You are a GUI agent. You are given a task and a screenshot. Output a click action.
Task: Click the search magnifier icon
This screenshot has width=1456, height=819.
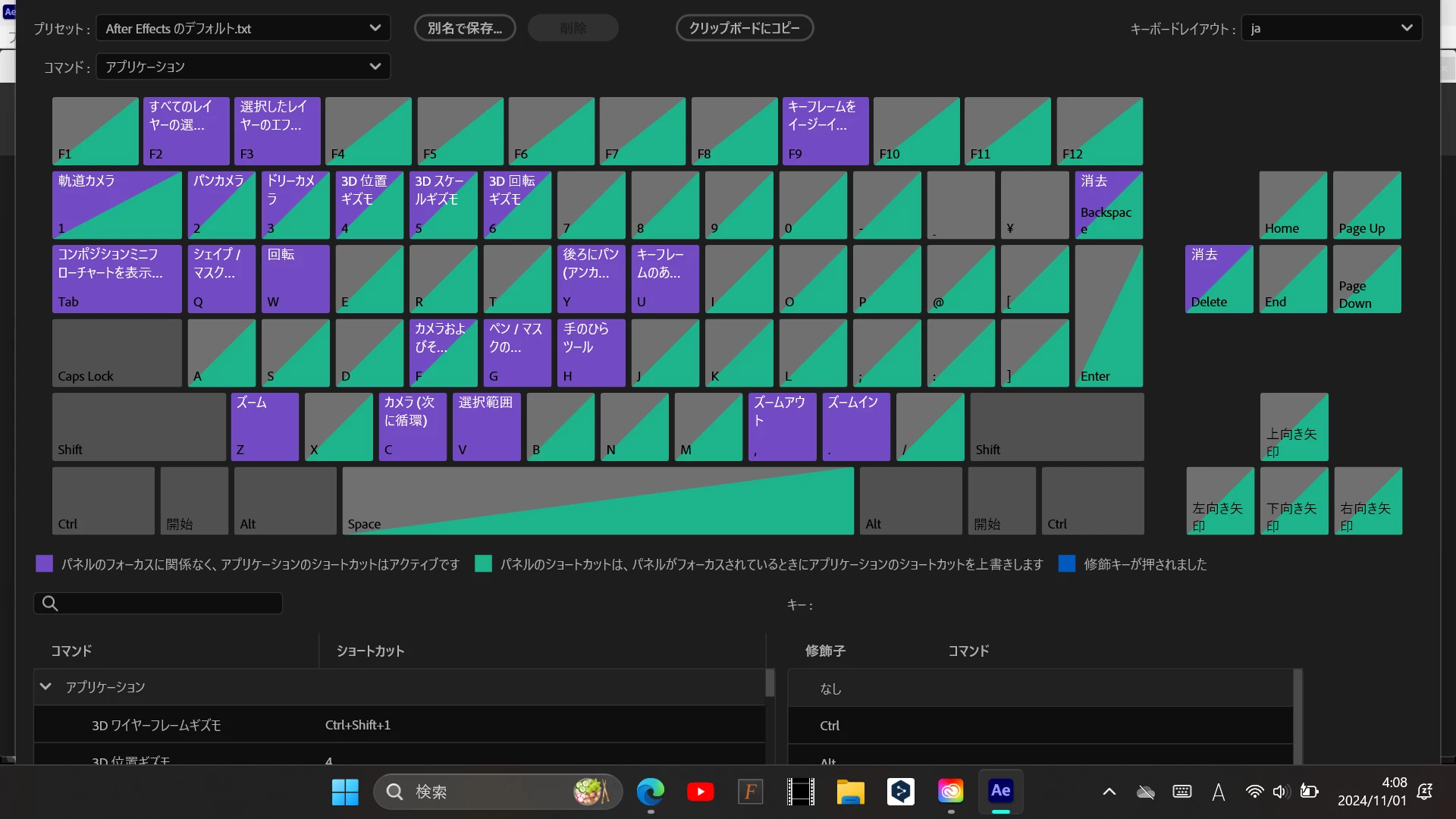click(50, 604)
